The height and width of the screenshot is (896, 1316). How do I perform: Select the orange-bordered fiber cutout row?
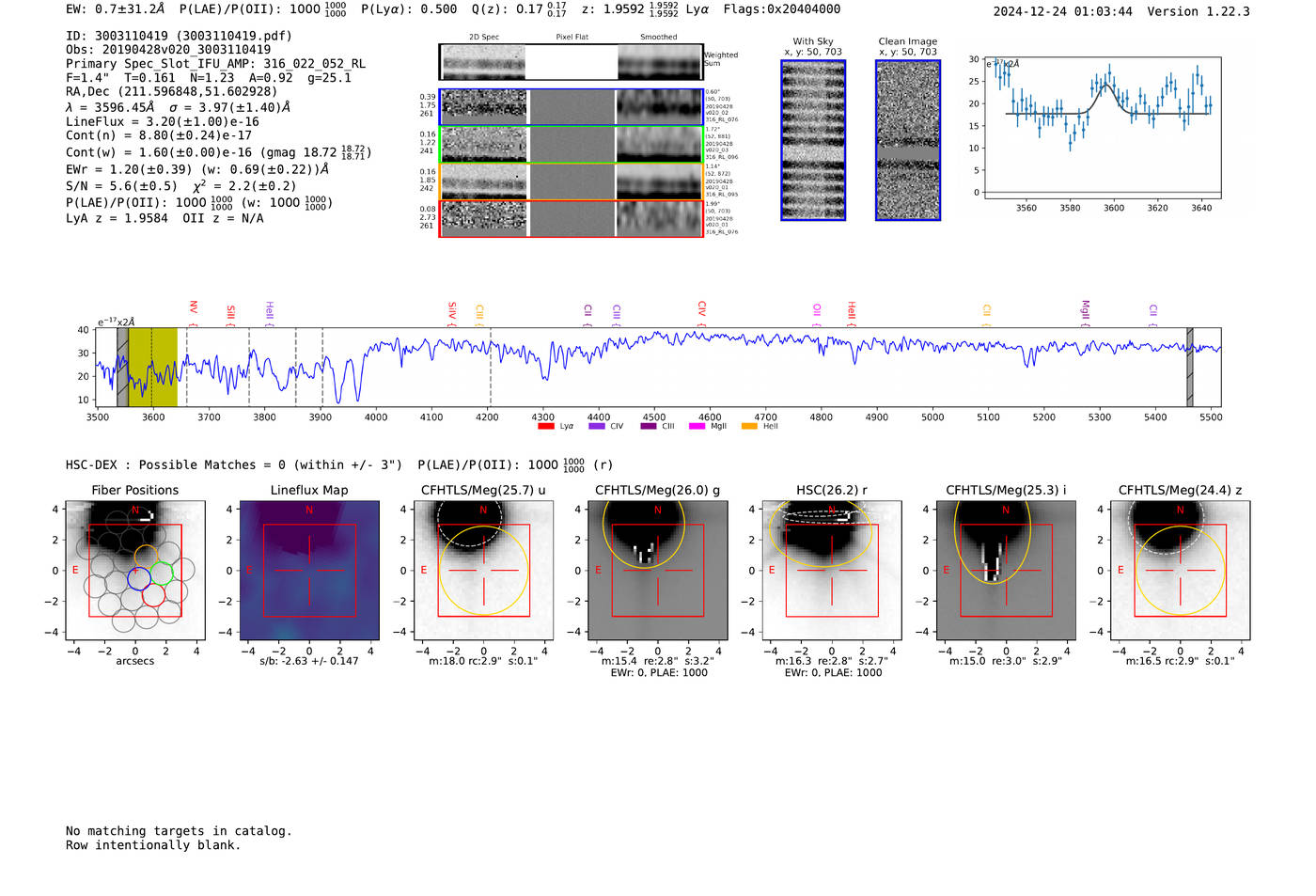(x=572, y=181)
